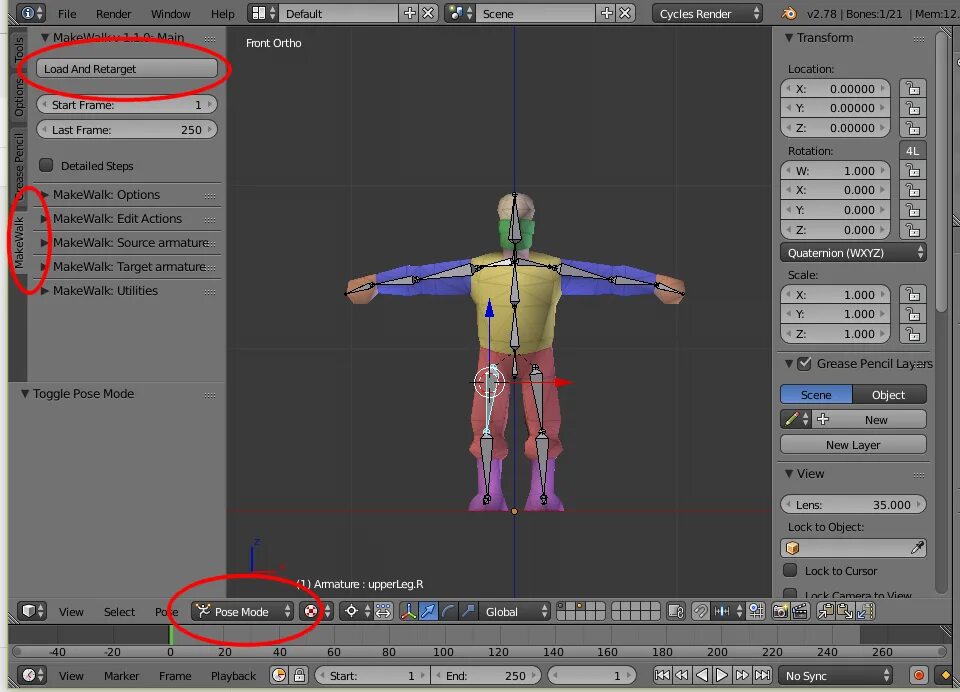Select the Object grease pencil source
The image size is (960, 692).
coord(889,394)
